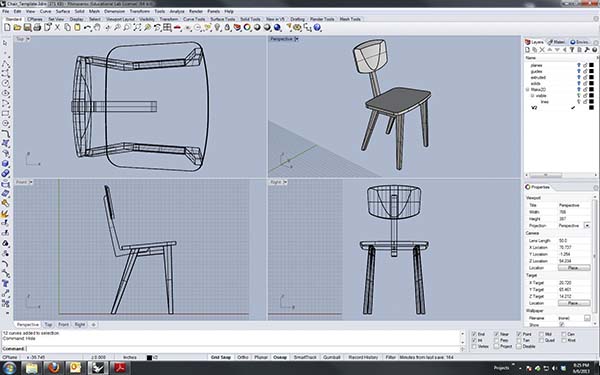Toggle the End osnap checkbox

coord(474,334)
